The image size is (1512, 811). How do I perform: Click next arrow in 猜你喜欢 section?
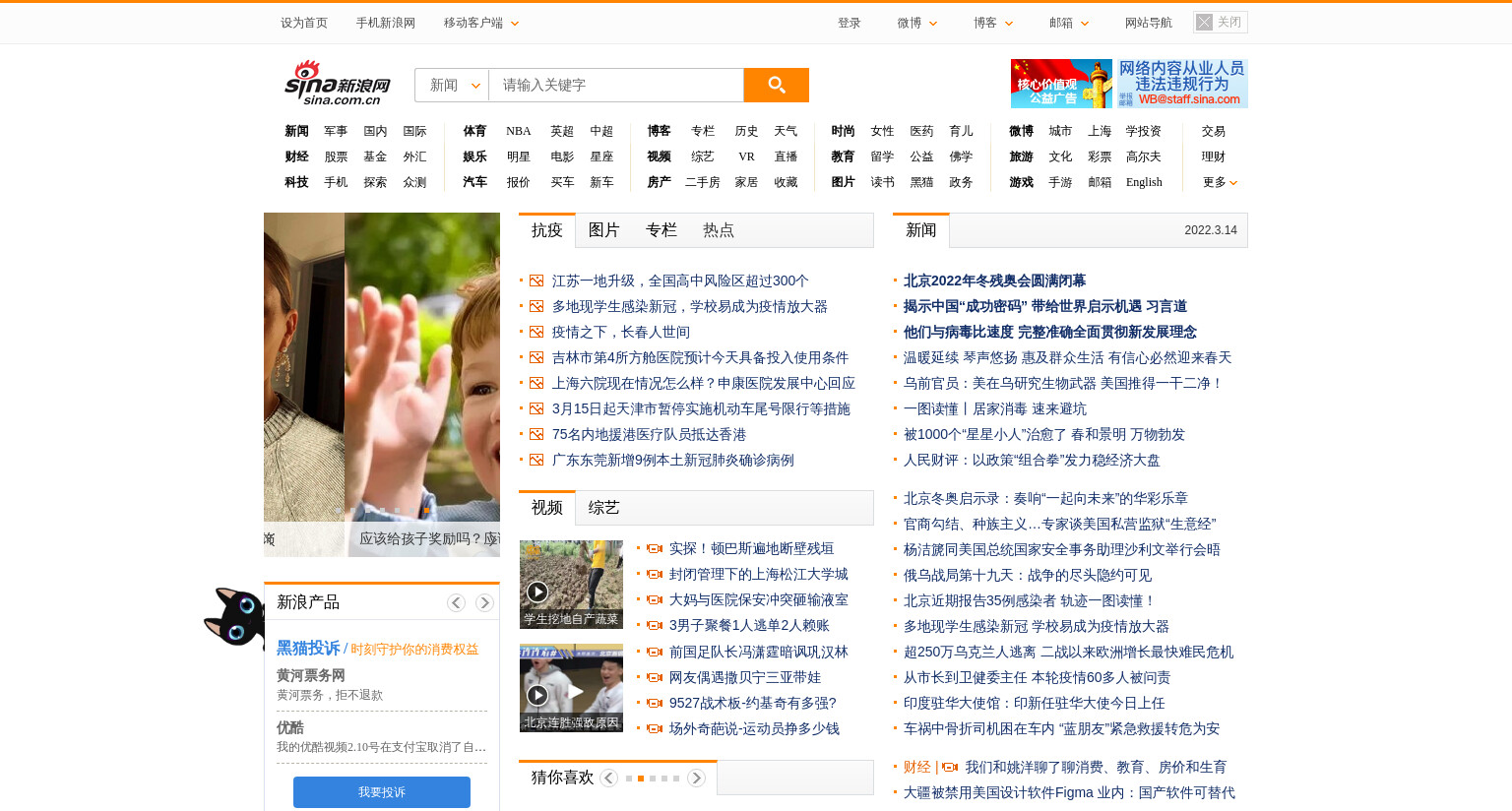point(696,778)
